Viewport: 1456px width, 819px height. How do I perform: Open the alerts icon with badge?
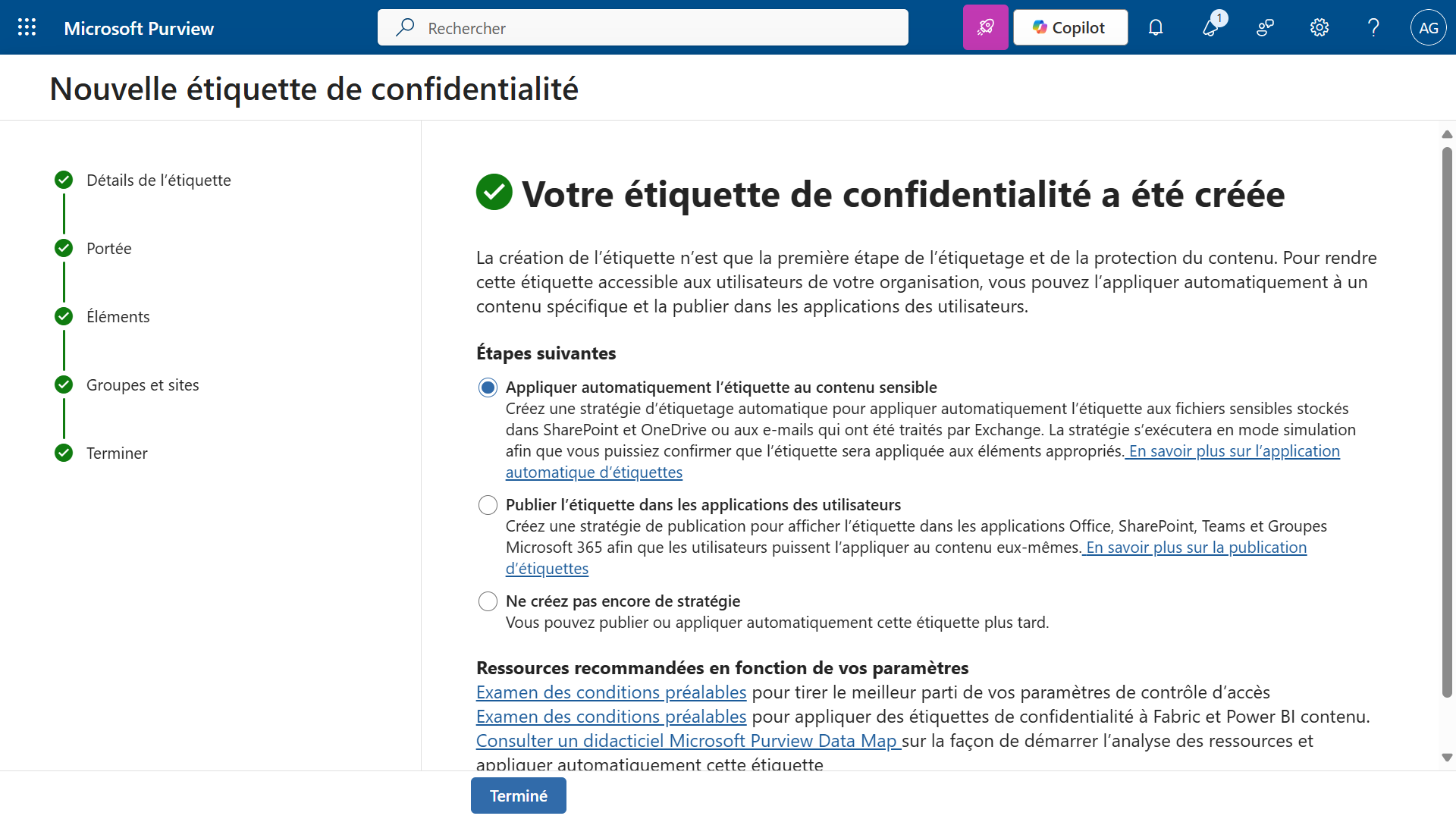point(1211,28)
